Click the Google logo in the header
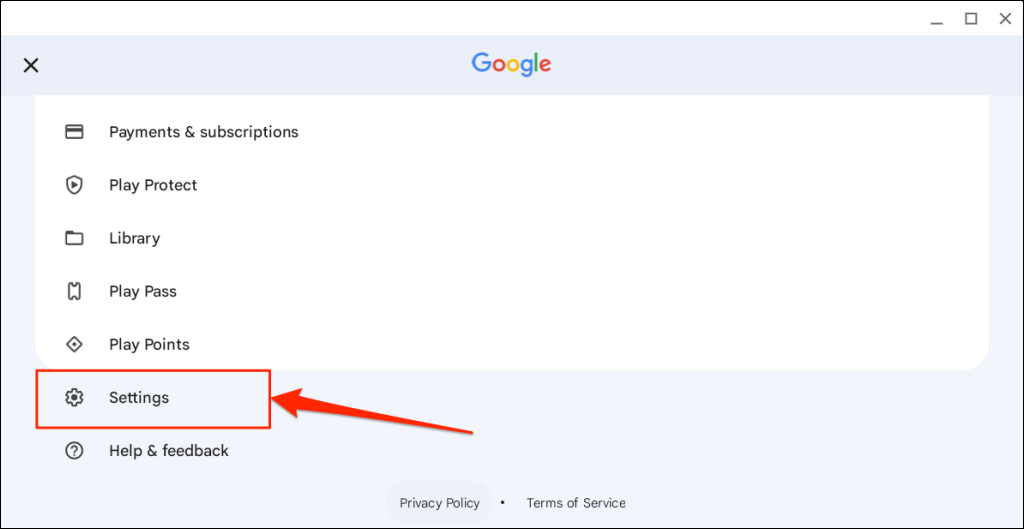 point(511,64)
